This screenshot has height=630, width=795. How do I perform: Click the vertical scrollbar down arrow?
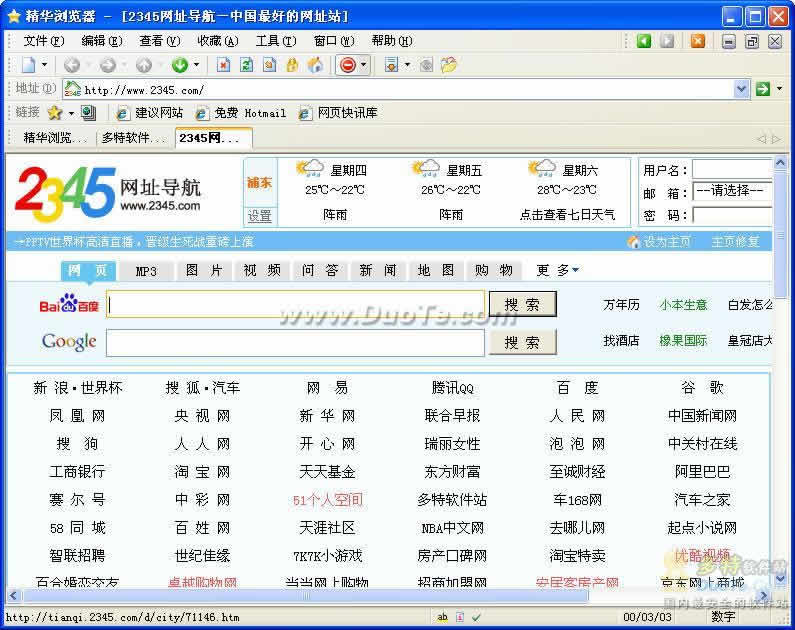781,578
